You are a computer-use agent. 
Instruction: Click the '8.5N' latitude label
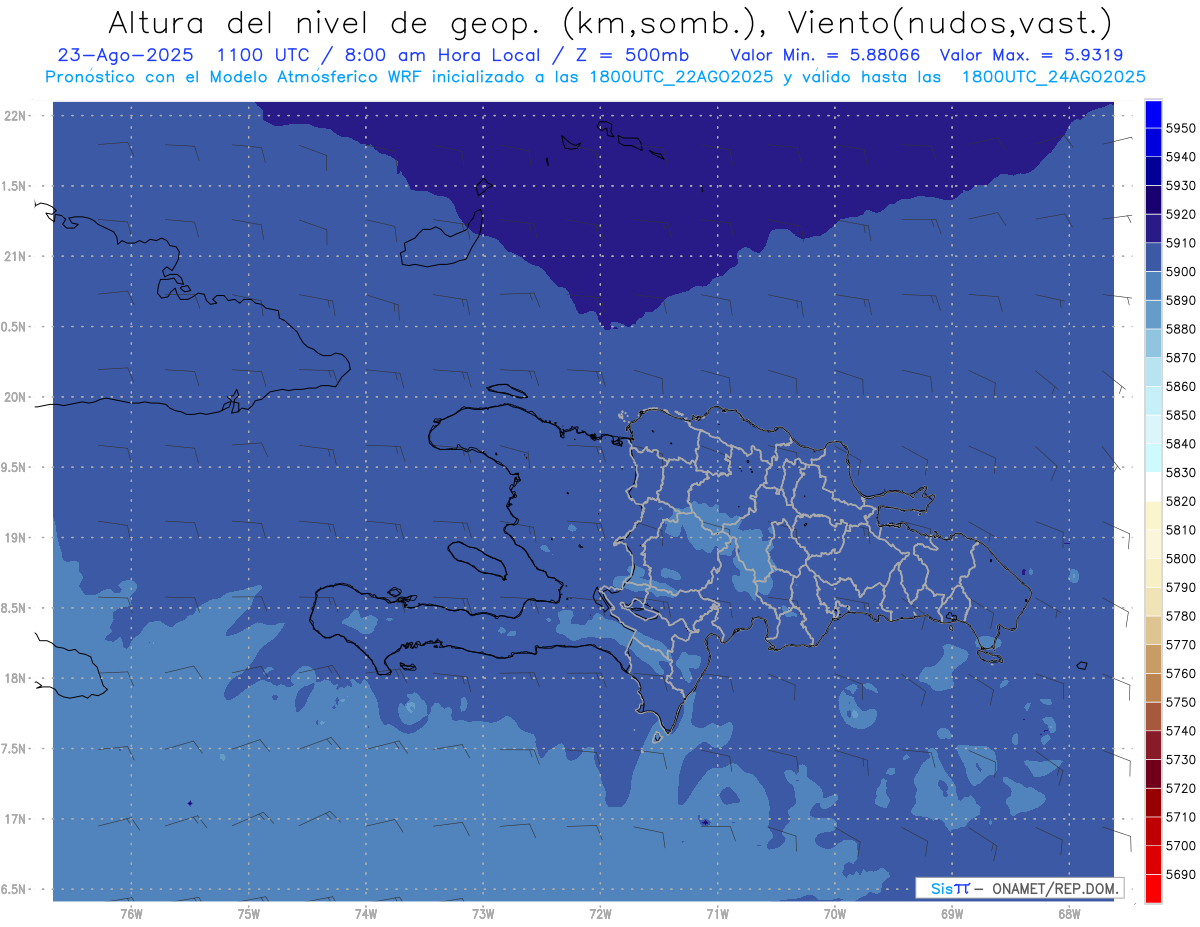coord(15,608)
